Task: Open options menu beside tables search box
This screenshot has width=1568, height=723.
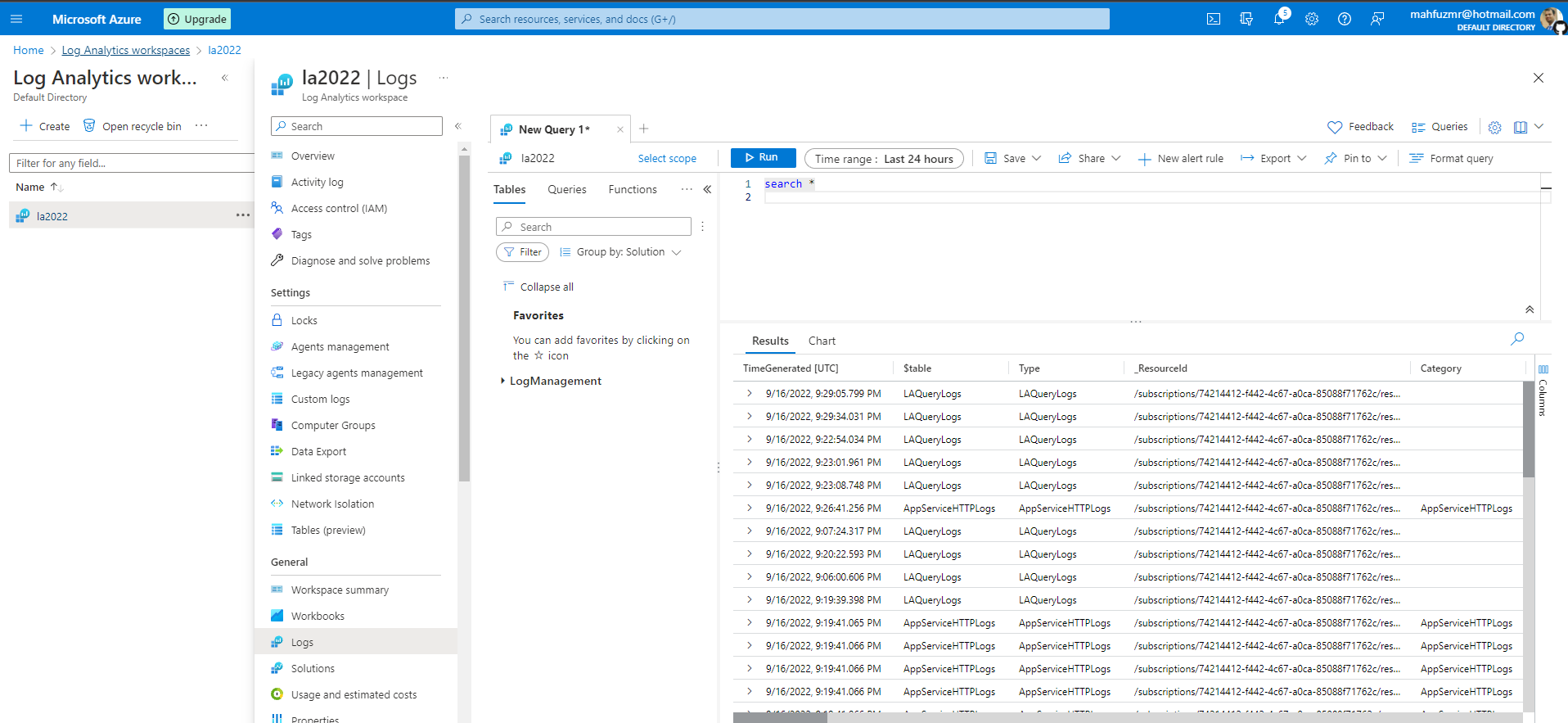Action: point(702,227)
